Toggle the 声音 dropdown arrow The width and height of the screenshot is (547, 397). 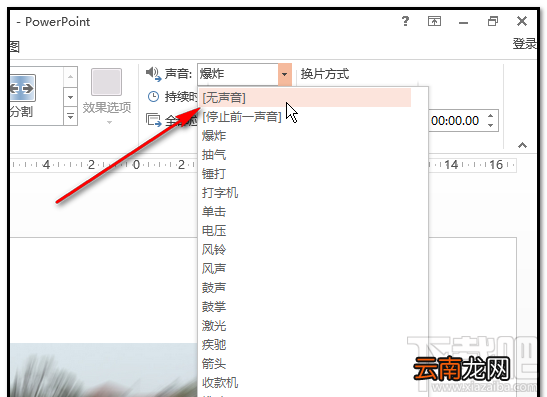(285, 74)
